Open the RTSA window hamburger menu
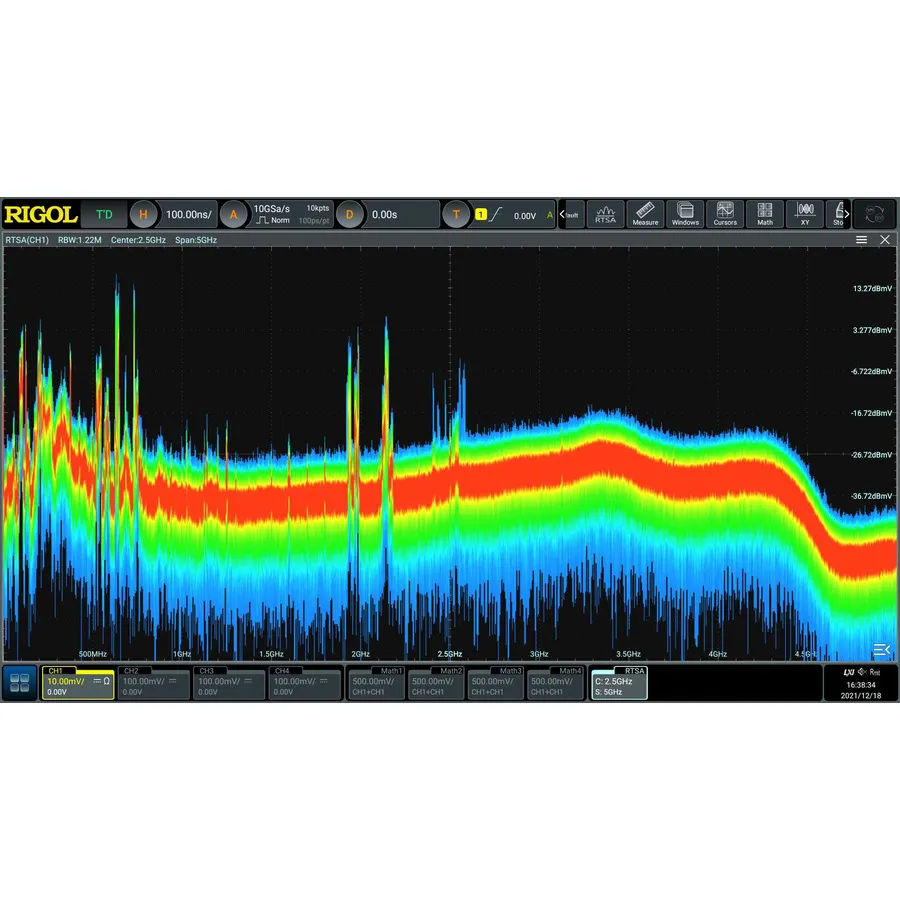900x900 pixels. 861,240
